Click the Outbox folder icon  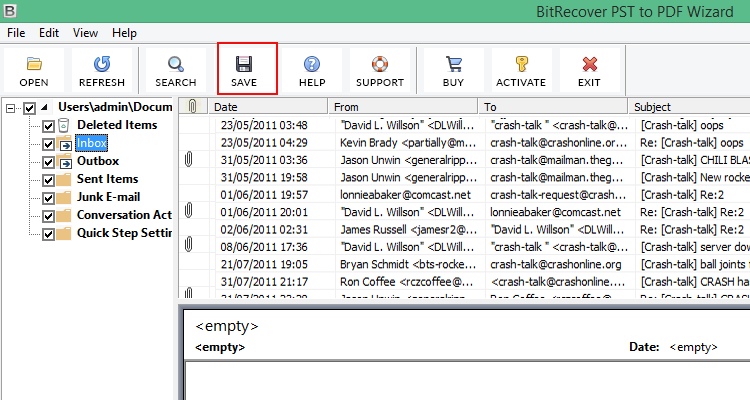pos(64,162)
